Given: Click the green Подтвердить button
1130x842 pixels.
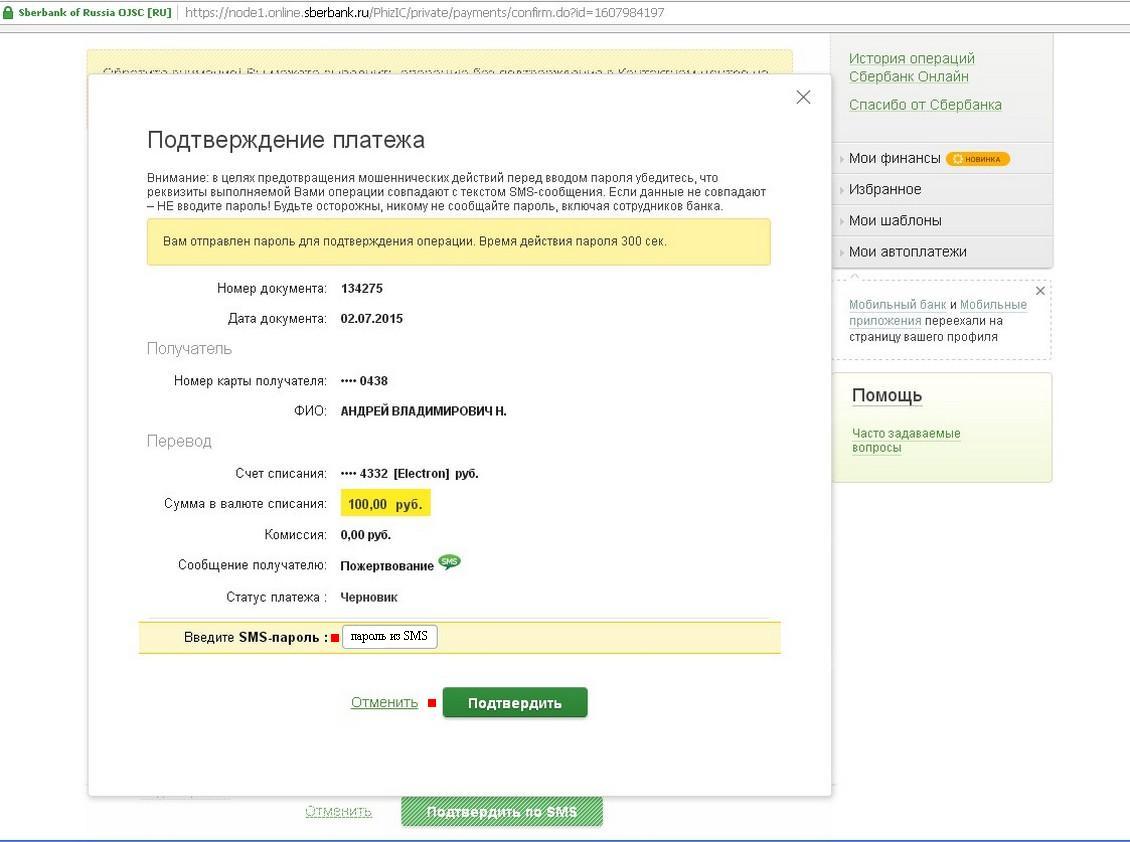Looking at the screenshot, I should 515,703.
